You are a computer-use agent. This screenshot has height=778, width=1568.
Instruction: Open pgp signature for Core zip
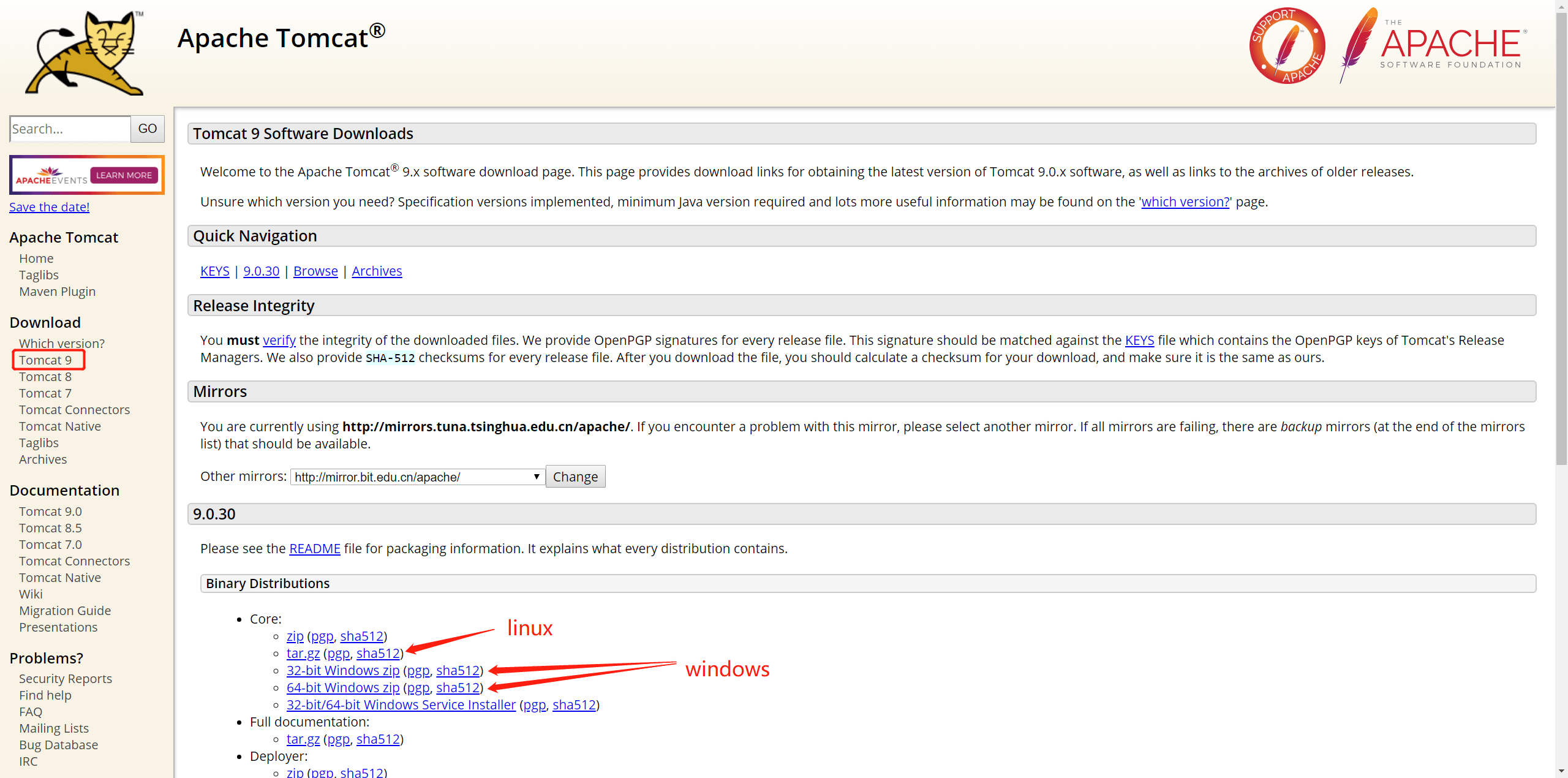(x=322, y=636)
